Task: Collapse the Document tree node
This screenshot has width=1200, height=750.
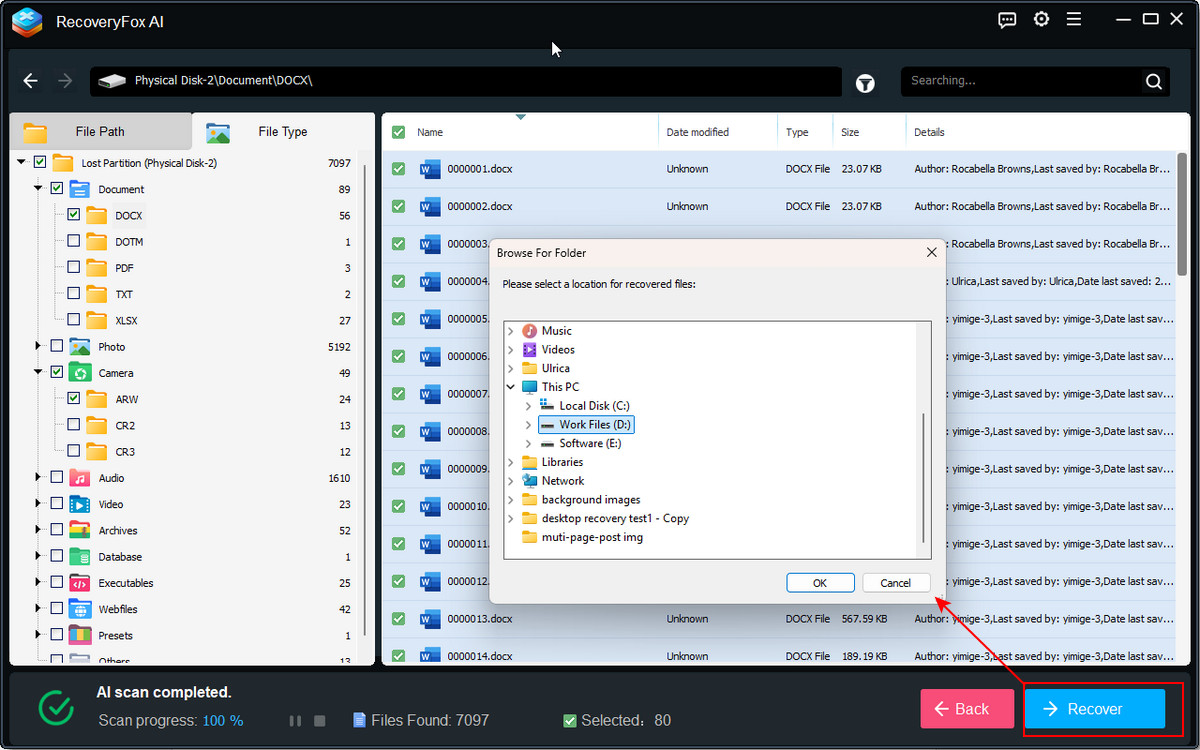Action: [x=39, y=188]
